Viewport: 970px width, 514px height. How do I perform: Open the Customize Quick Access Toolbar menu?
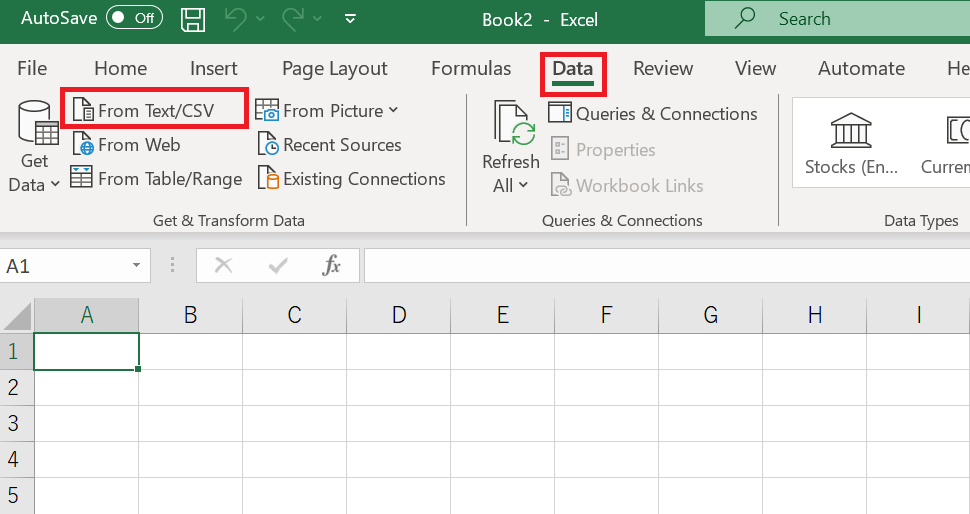tap(349, 19)
